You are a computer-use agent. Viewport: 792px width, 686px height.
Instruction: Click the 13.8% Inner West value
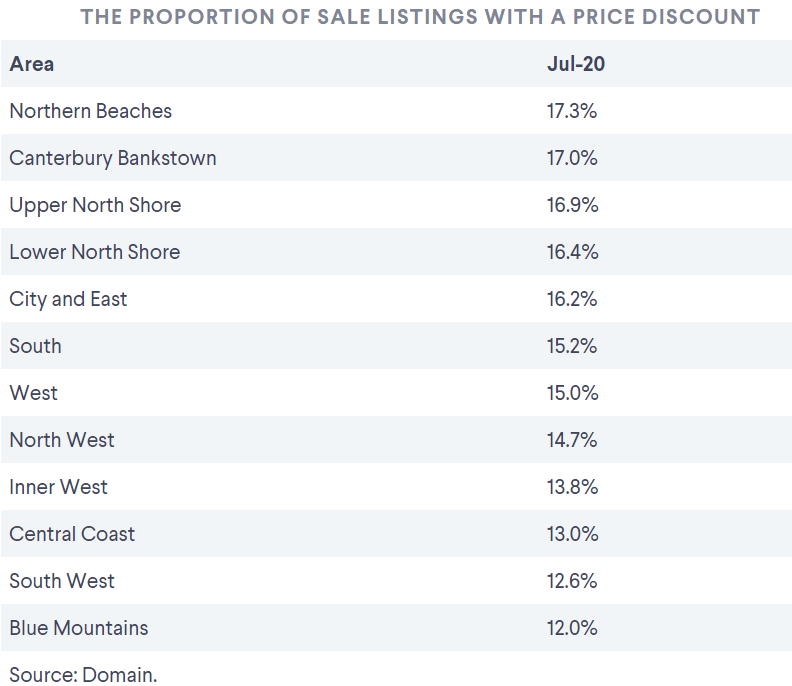pyautogui.click(x=572, y=487)
